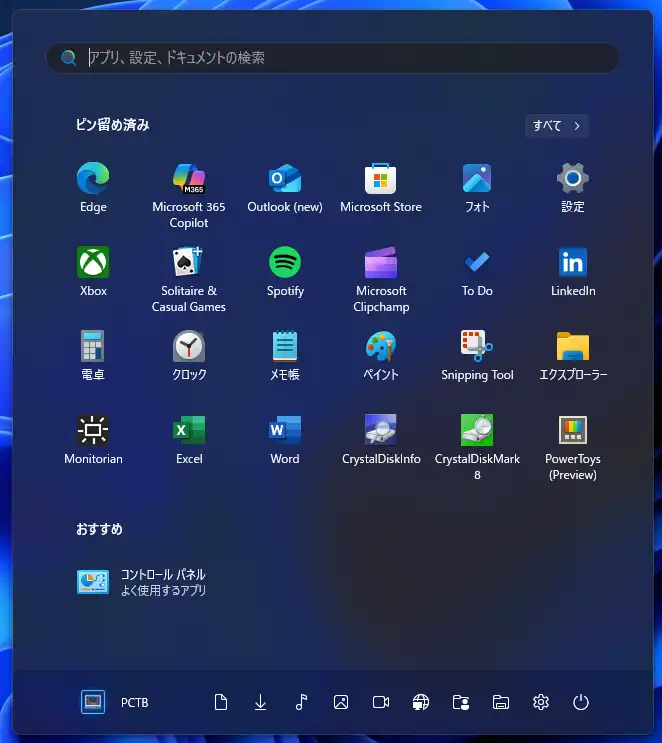
Task: Open the To Do app
Action: click(477, 272)
